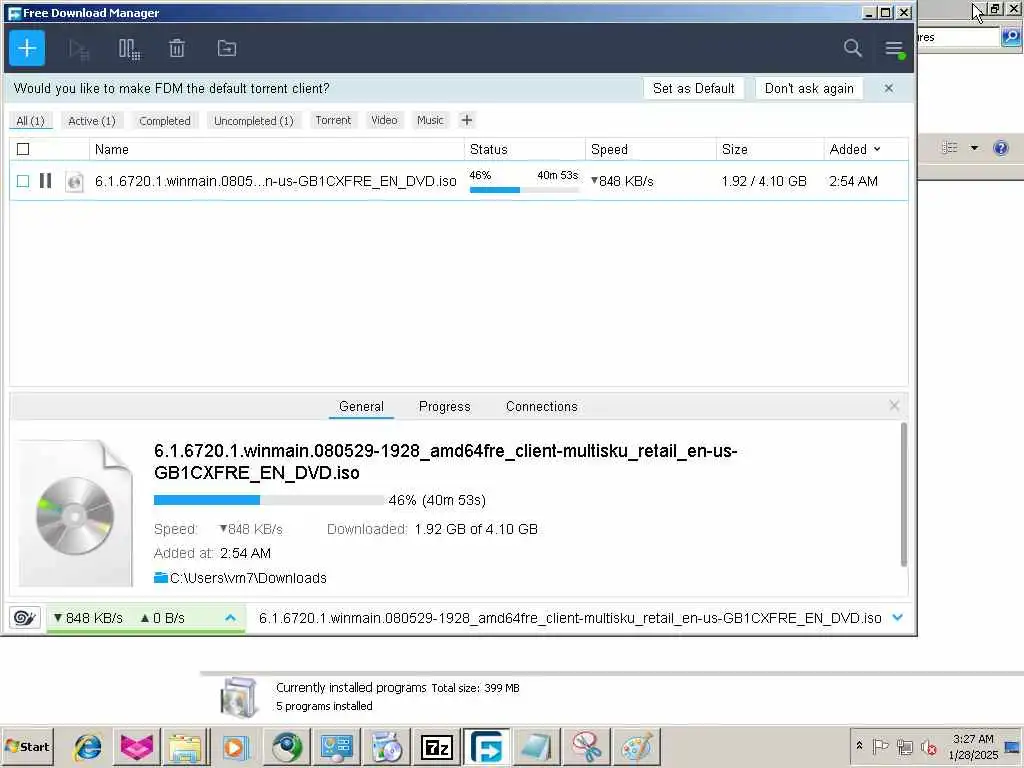This screenshot has height=768, width=1024.
Task: Open the pink fox app on taskbar
Action: [x=136, y=746]
